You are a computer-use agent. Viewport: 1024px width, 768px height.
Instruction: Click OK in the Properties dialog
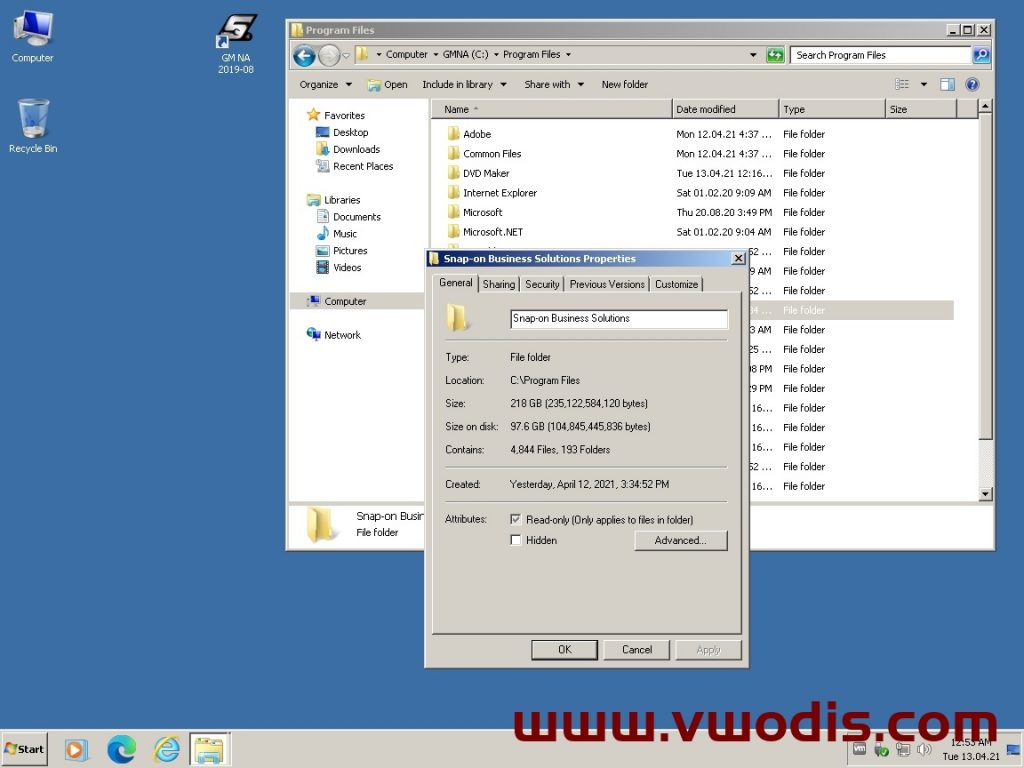pyautogui.click(x=564, y=650)
